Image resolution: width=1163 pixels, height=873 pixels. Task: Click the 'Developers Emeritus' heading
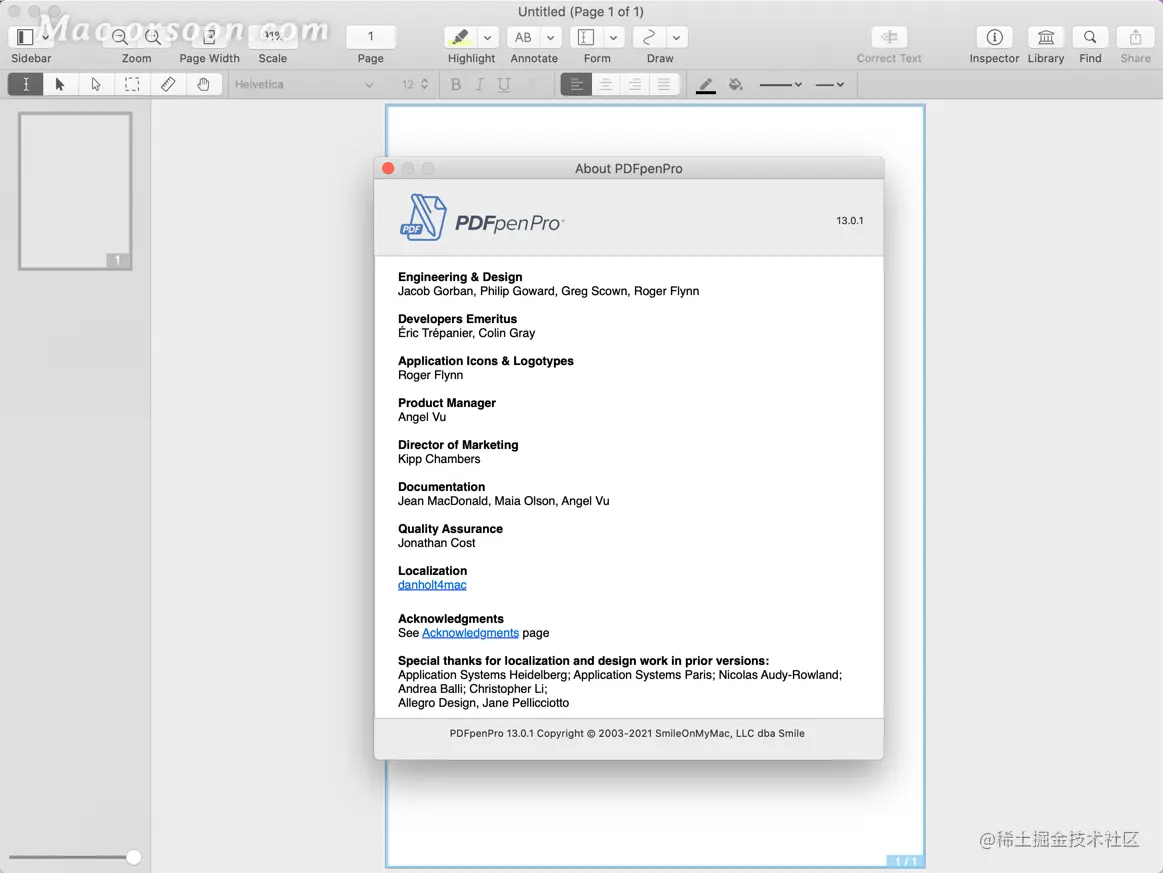[x=457, y=319]
